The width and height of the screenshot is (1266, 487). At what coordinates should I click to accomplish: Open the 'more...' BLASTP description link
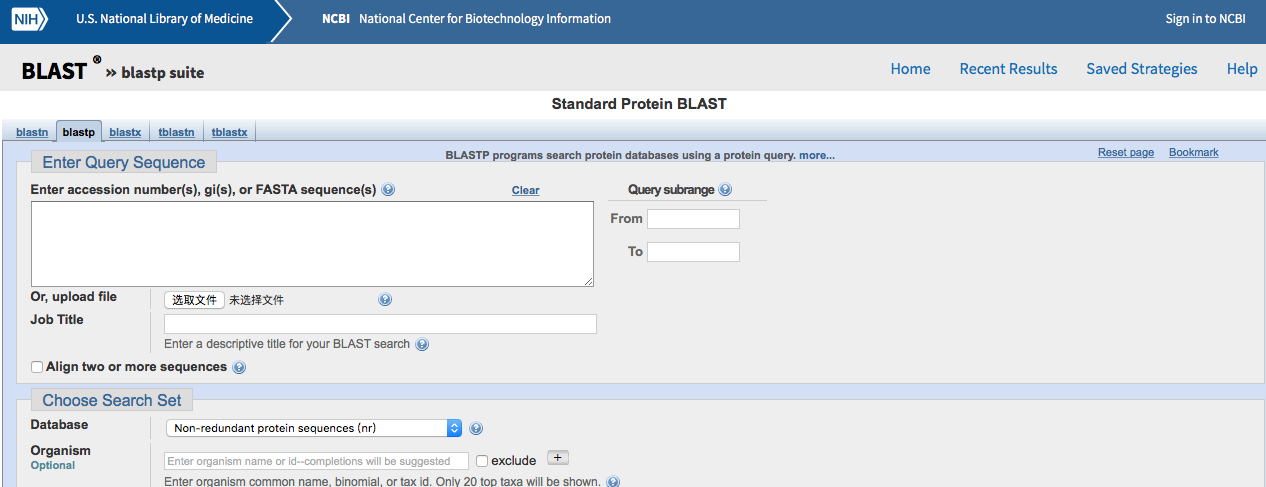coord(817,155)
